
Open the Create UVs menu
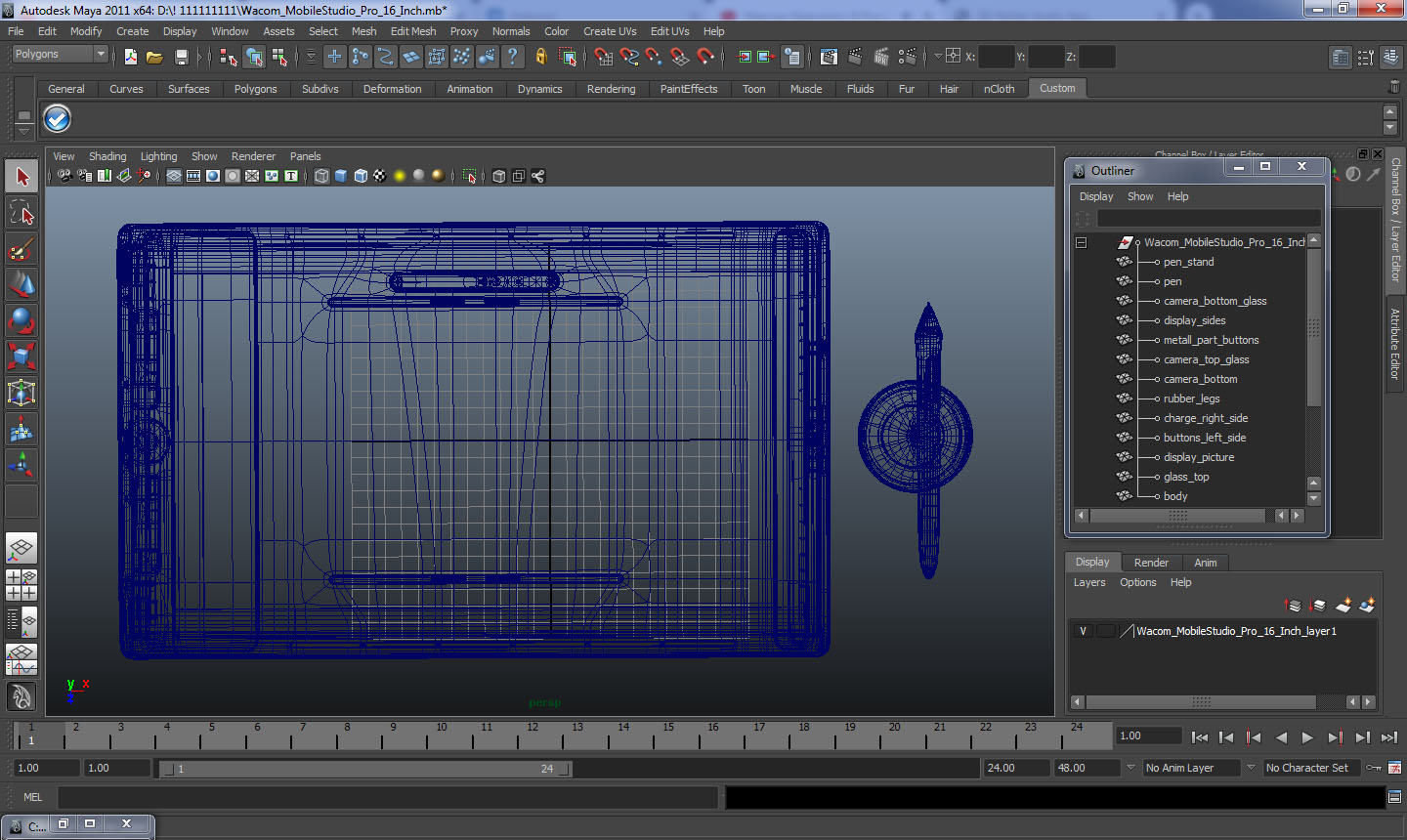pyautogui.click(x=610, y=31)
